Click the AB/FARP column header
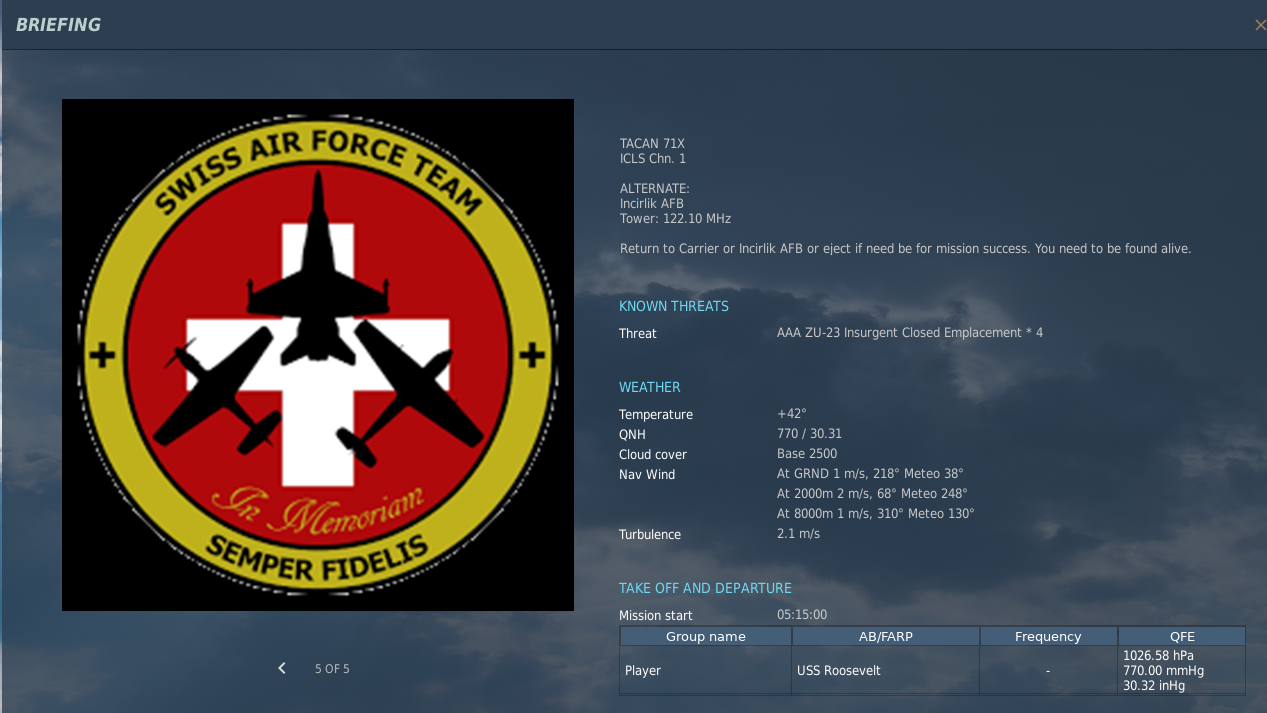1267x713 pixels. (x=885, y=636)
